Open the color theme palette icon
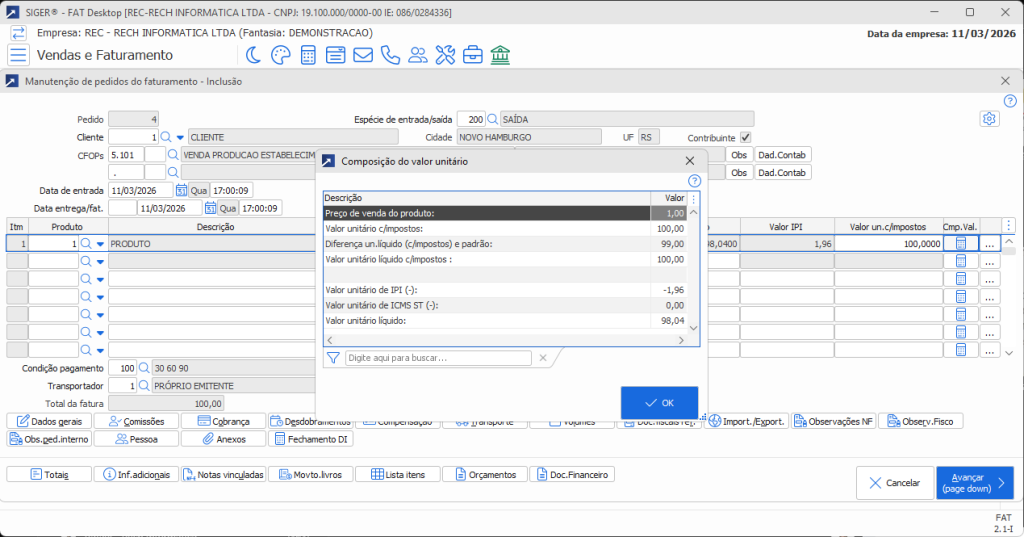1024x537 pixels. 280,55
